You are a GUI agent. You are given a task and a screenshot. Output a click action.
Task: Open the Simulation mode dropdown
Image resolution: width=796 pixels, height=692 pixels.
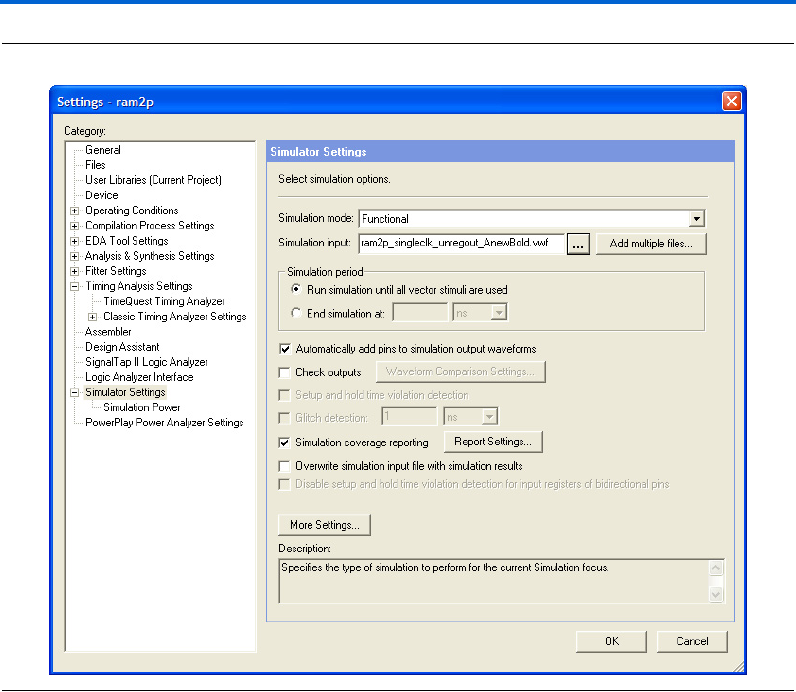coord(697,219)
